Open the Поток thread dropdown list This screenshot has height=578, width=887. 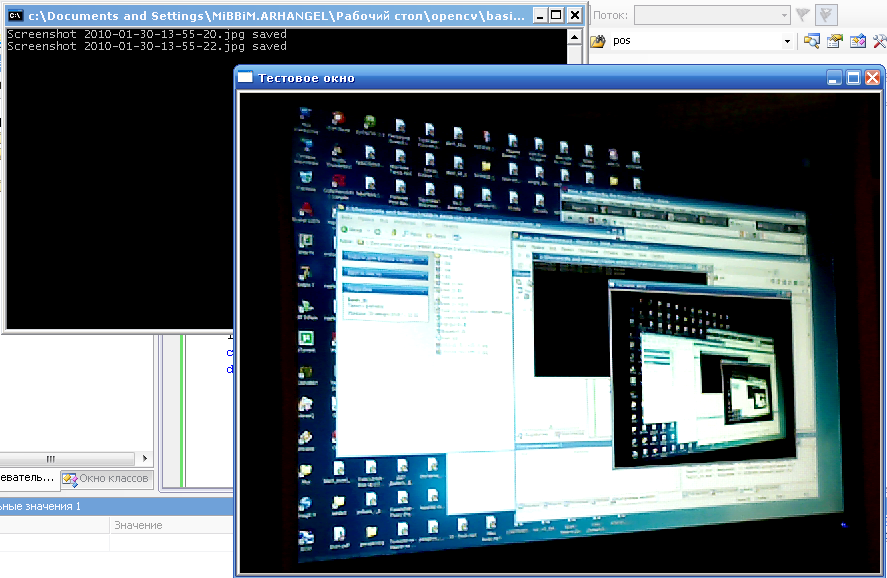[712, 15]
